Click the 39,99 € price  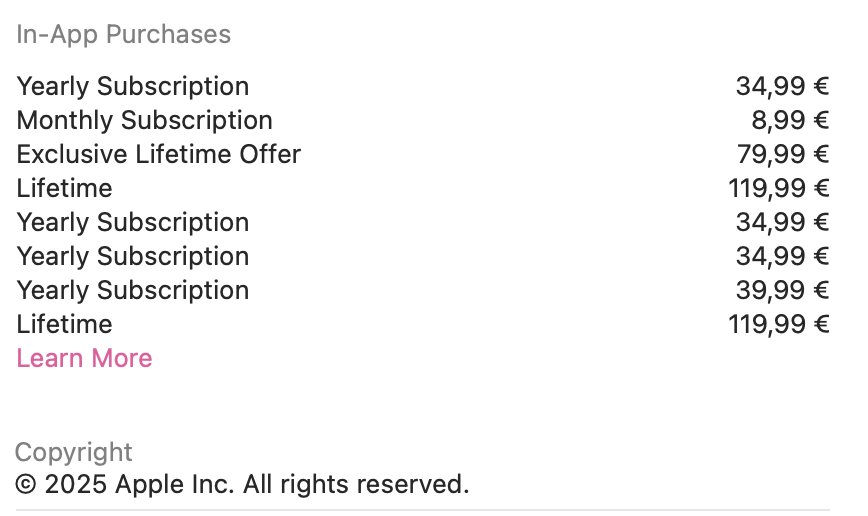[x=782, y=291]
